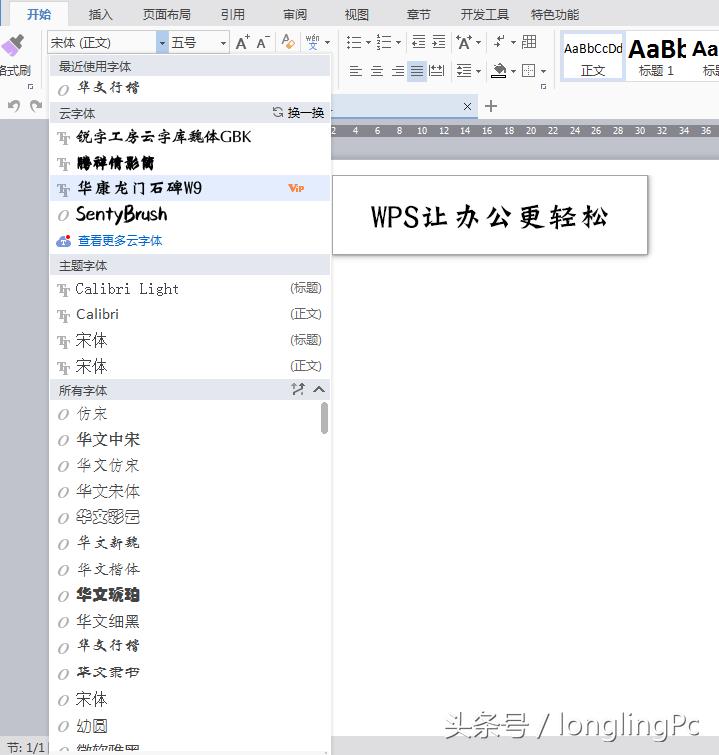Choose Calibri Light theme font
Viewport: 719px width, 755px height.
190,289
